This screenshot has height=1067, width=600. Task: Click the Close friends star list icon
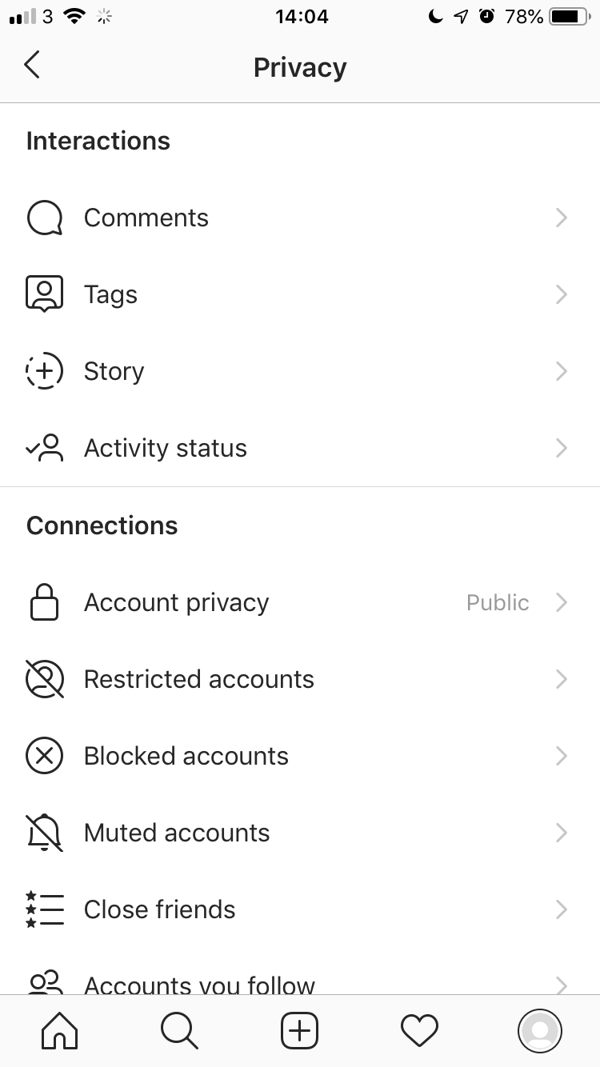point(44,909)
